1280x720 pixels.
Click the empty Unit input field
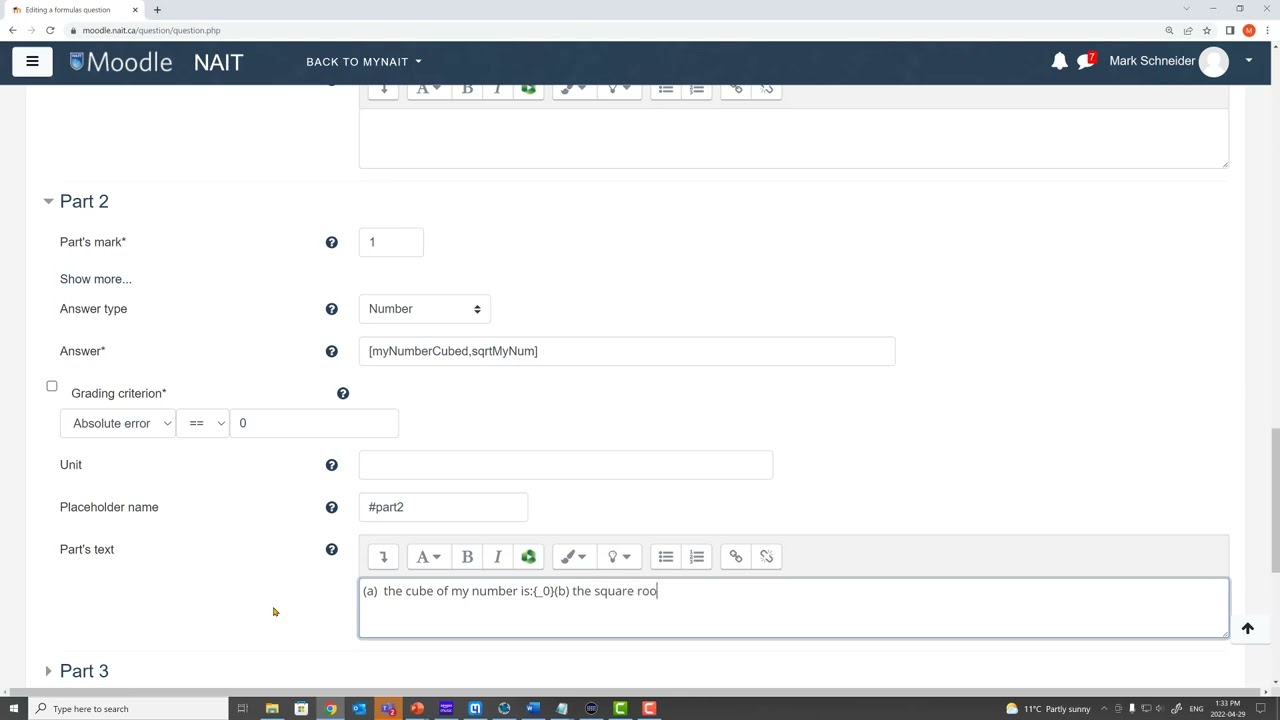coord(566,465)
